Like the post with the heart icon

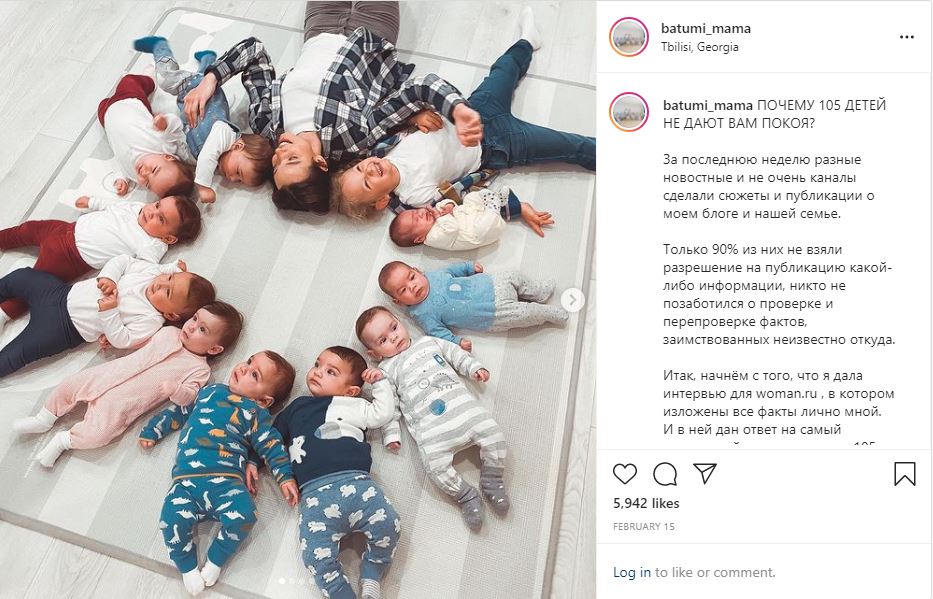(625, 473)
